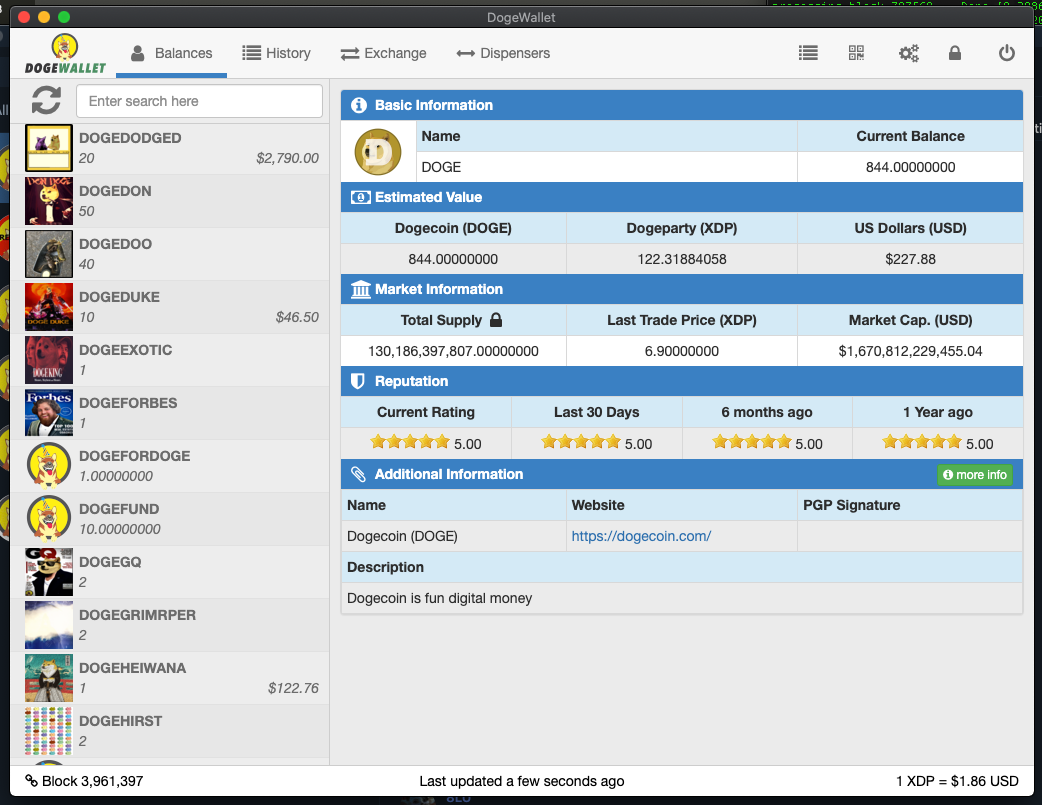Focus the Enter search here field
Screen dimensions: 1042x805
199,101
